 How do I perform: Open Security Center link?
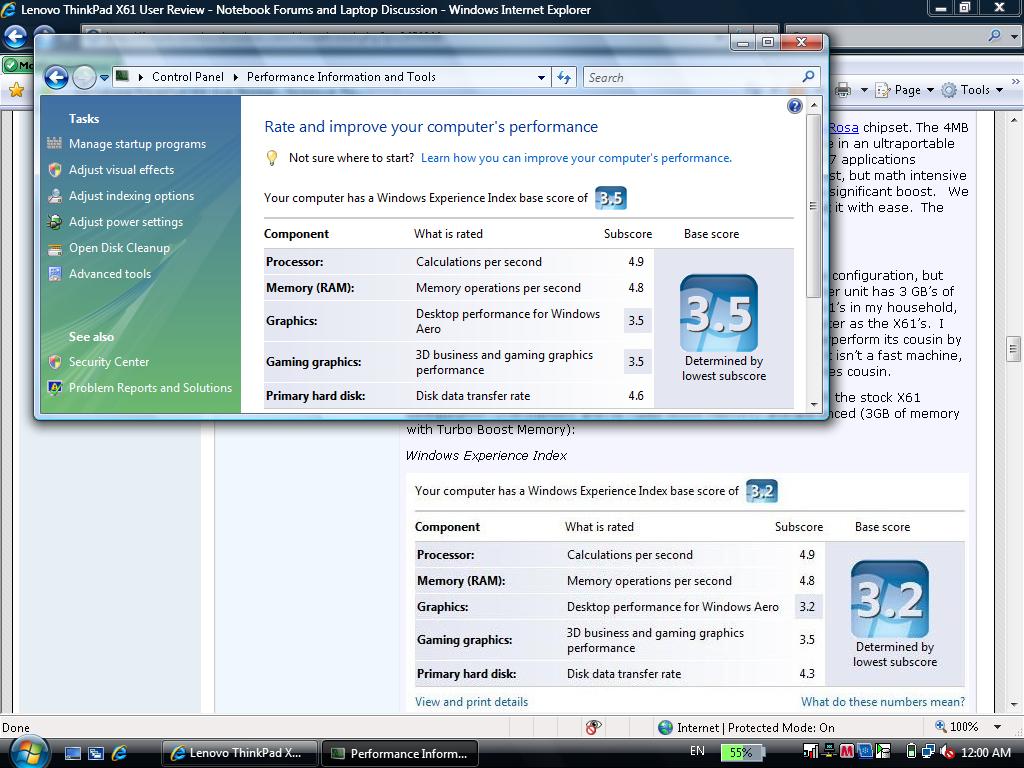tap(109, 362)
